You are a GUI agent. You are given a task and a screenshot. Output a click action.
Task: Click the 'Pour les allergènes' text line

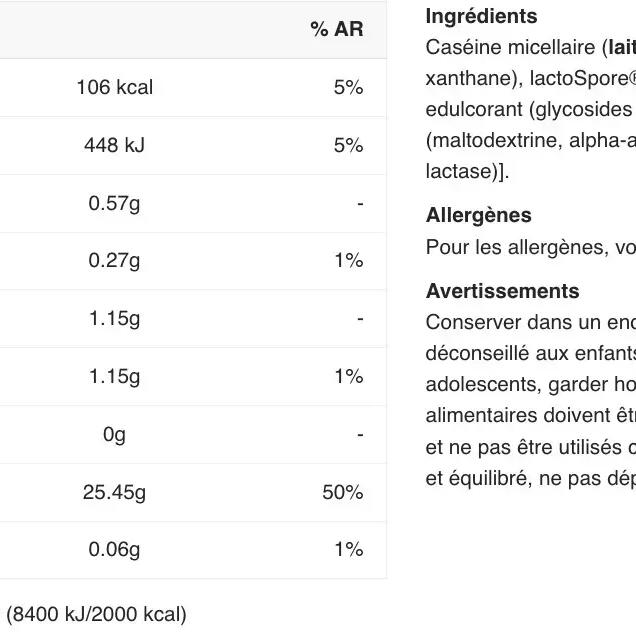[x=531, y=247]
